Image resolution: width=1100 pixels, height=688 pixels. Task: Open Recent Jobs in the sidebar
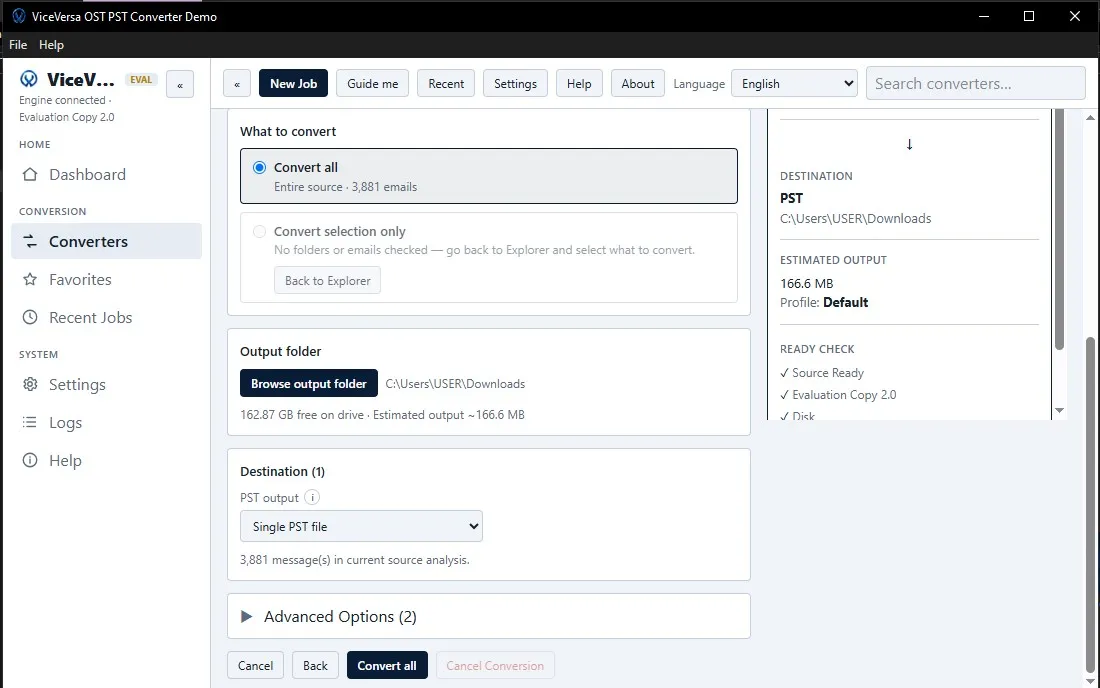(x=107, y=317)
